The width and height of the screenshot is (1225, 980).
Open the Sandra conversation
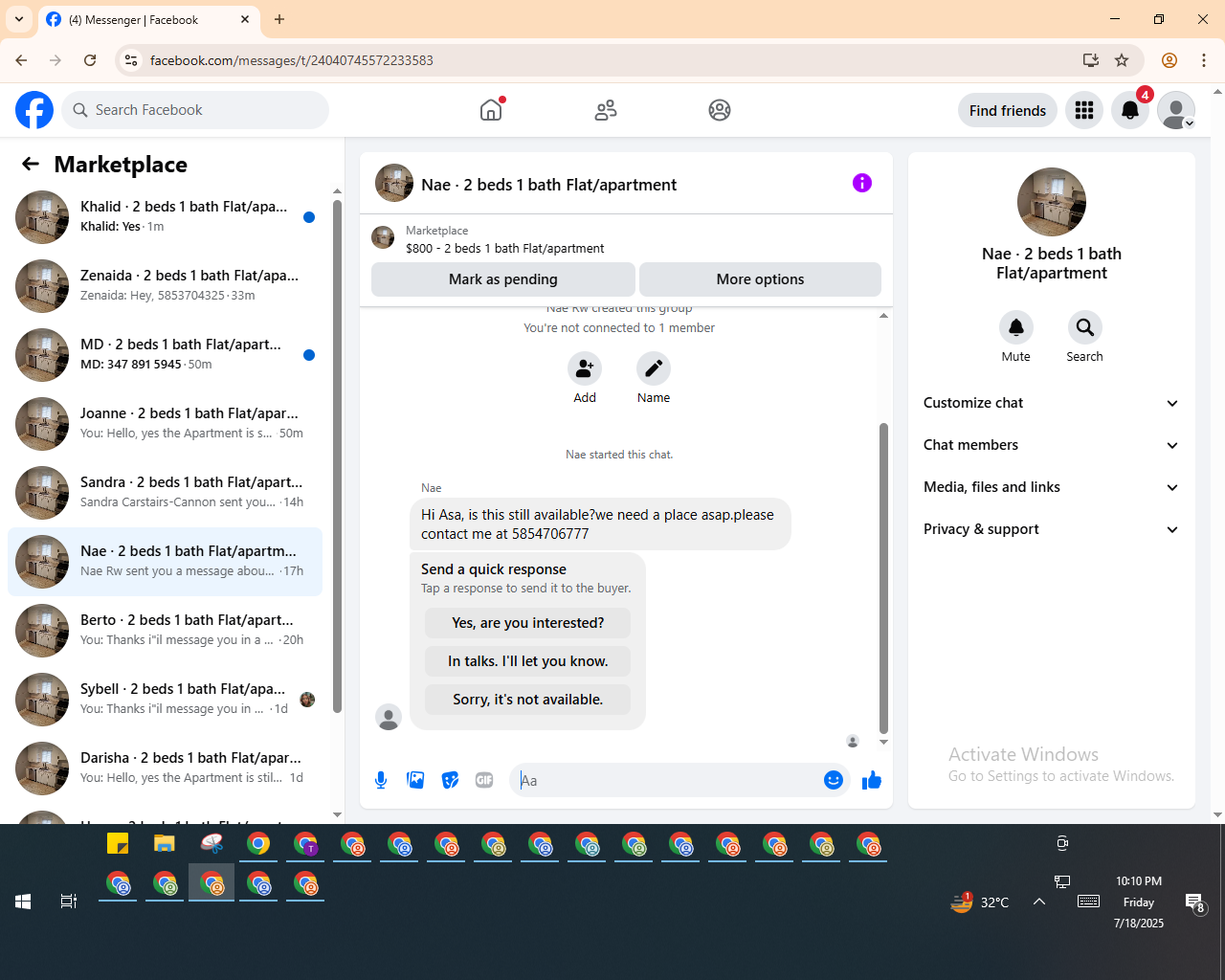point(166,493)
